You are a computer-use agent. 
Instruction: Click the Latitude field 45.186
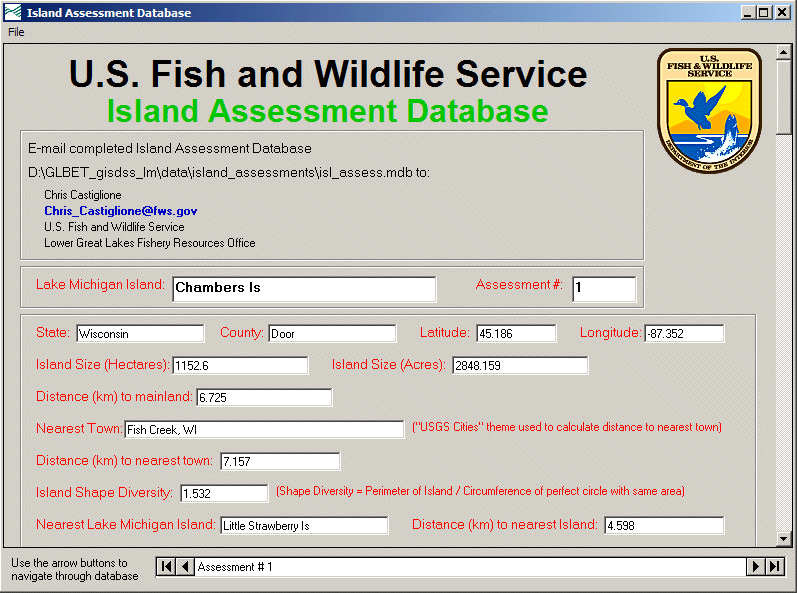(516, 333)
